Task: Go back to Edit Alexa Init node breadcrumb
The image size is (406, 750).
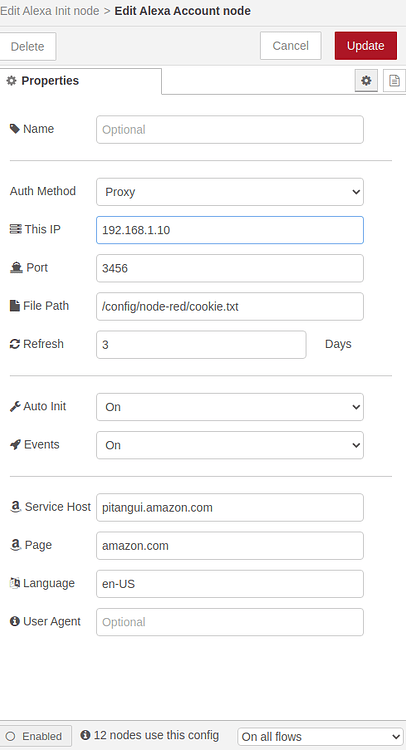Action: 50,11
